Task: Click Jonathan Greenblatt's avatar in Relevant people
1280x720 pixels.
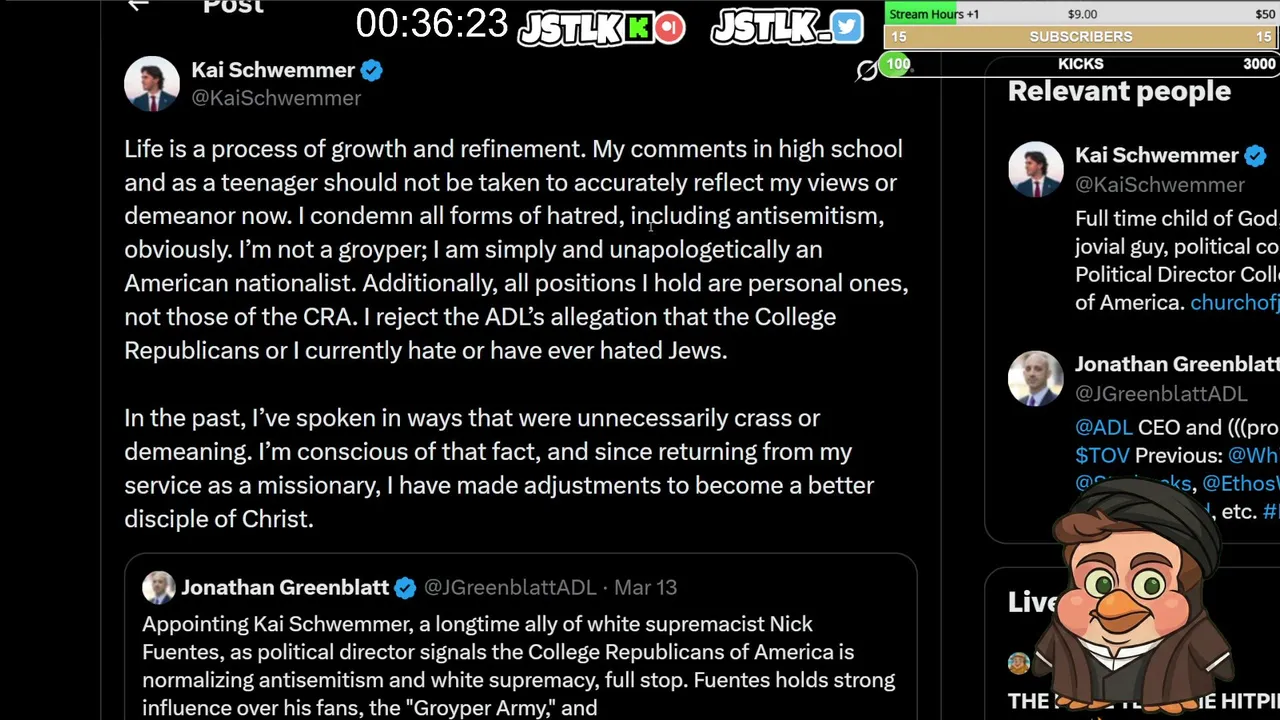Action: (x=1035, y=378)
